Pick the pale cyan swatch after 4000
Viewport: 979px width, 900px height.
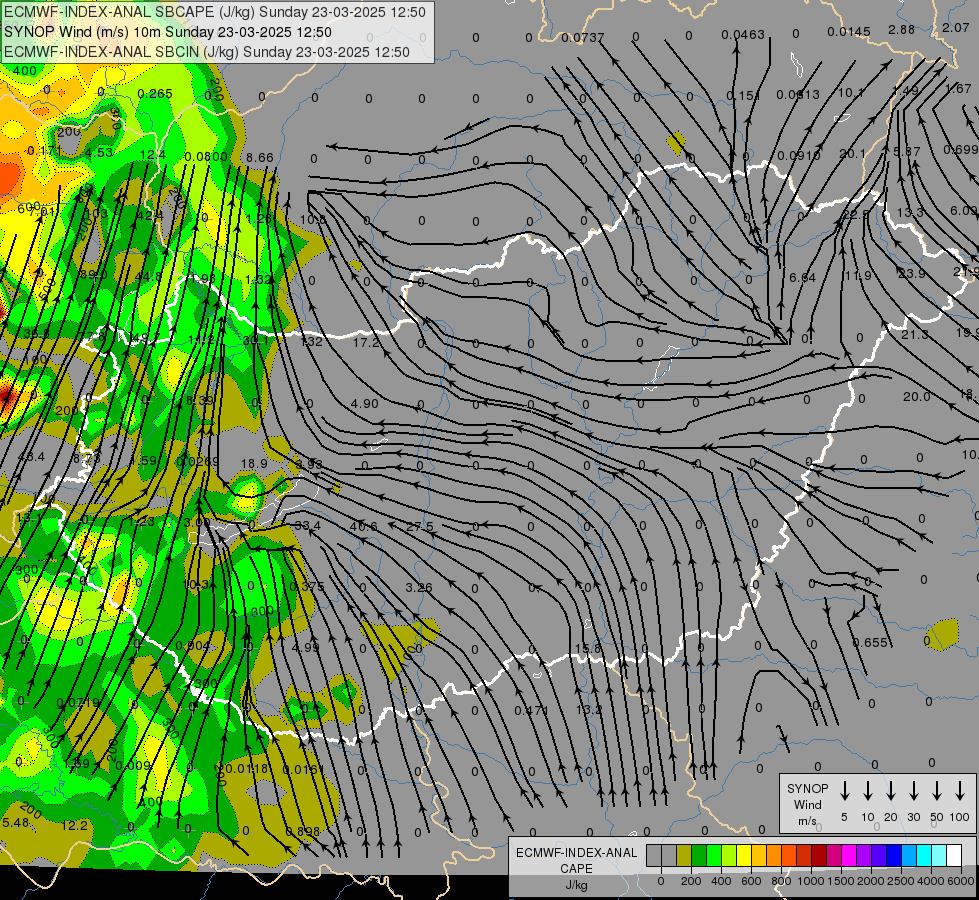click(x=938, y=855)
